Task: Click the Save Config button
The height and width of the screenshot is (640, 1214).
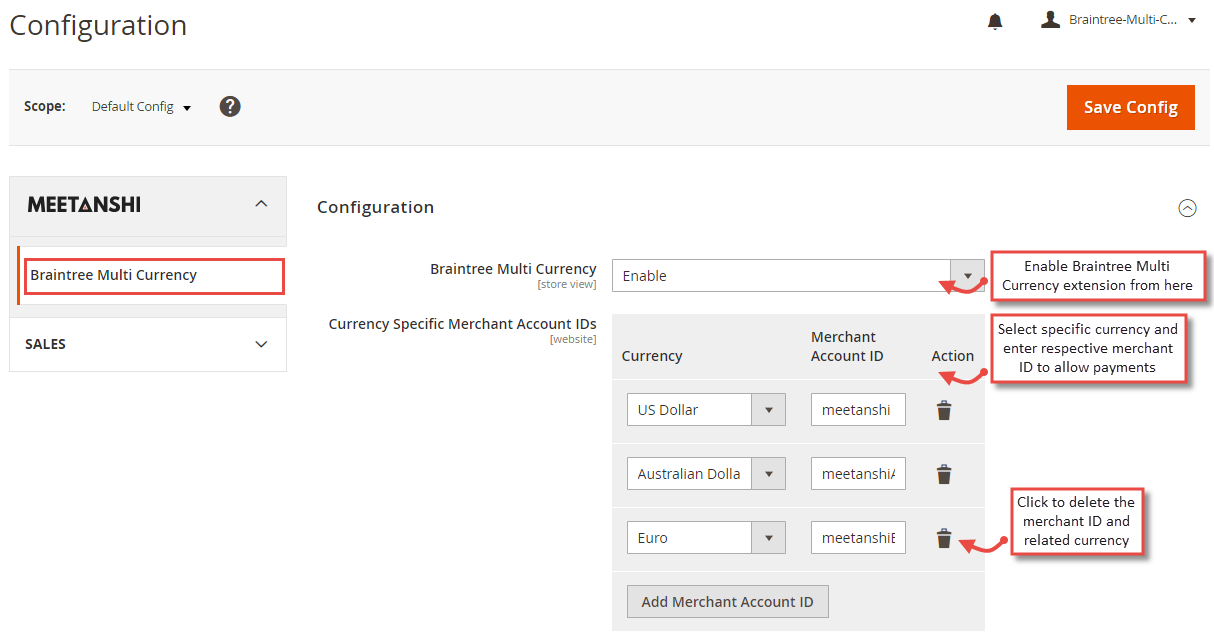Action: click(x=1131, y=107)
